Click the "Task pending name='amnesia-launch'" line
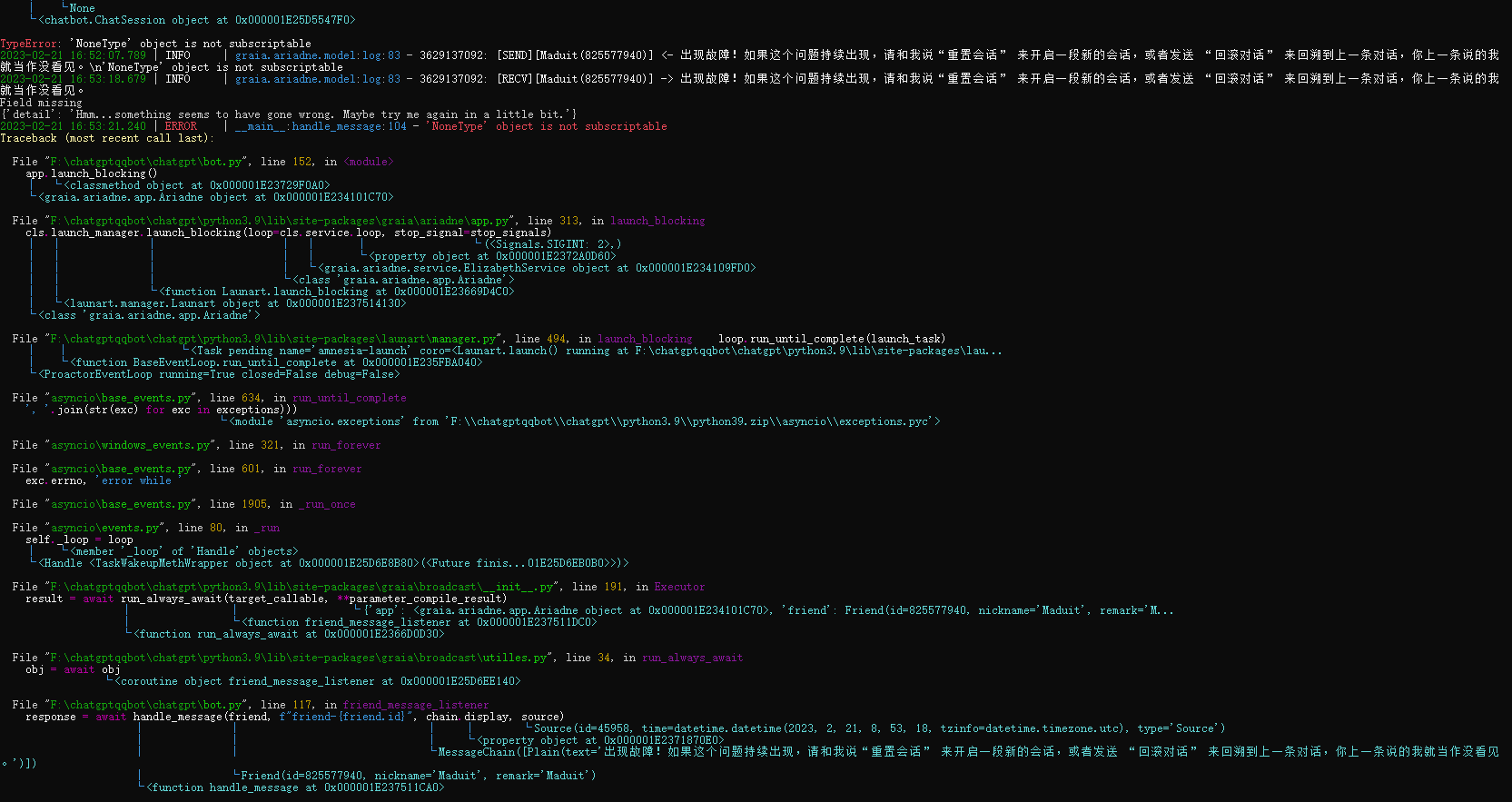Viewport: 1512px width, 802px height. point(598,351)
